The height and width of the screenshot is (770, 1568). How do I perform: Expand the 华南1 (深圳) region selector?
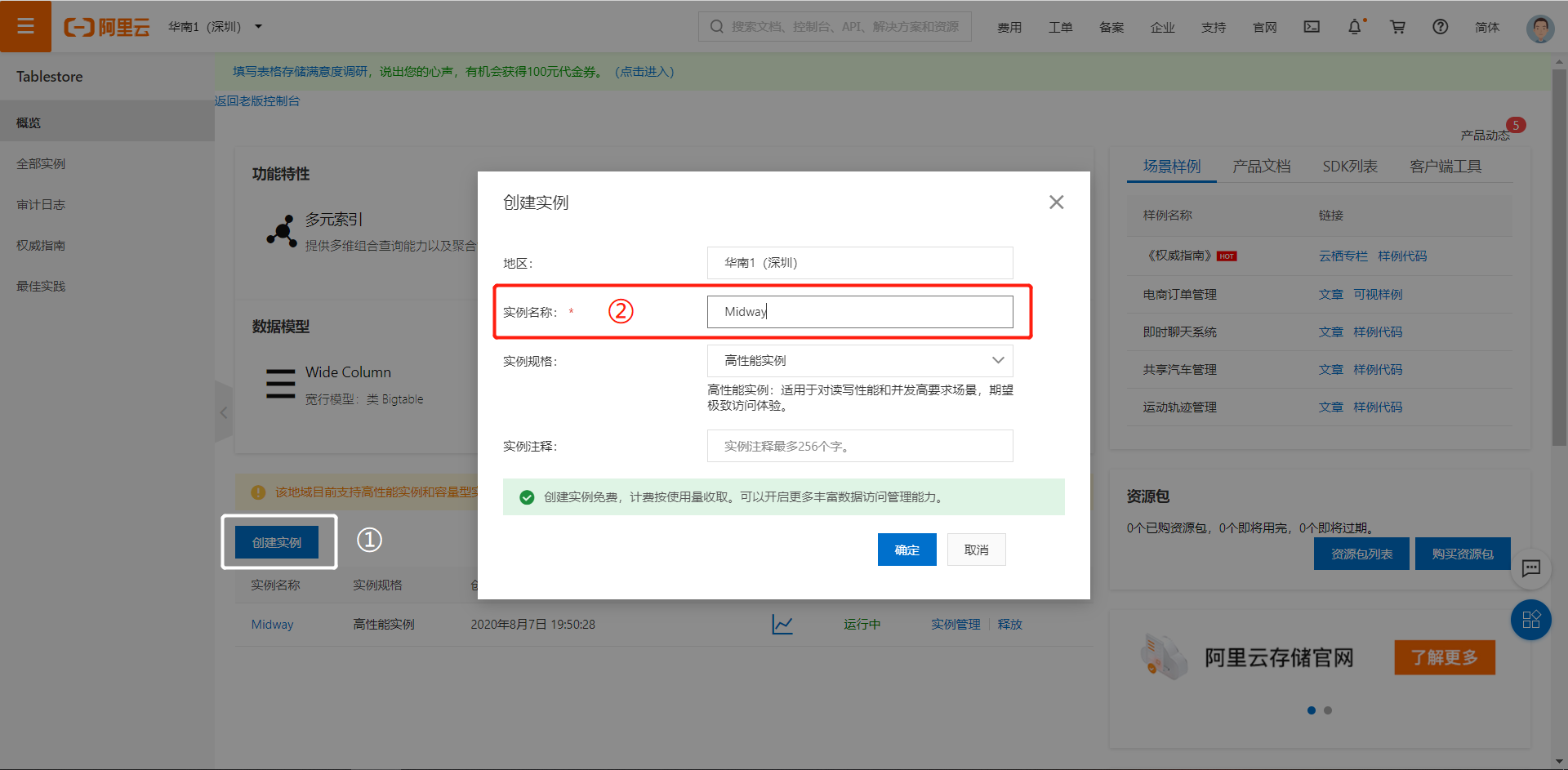click(x=216, y=27)
